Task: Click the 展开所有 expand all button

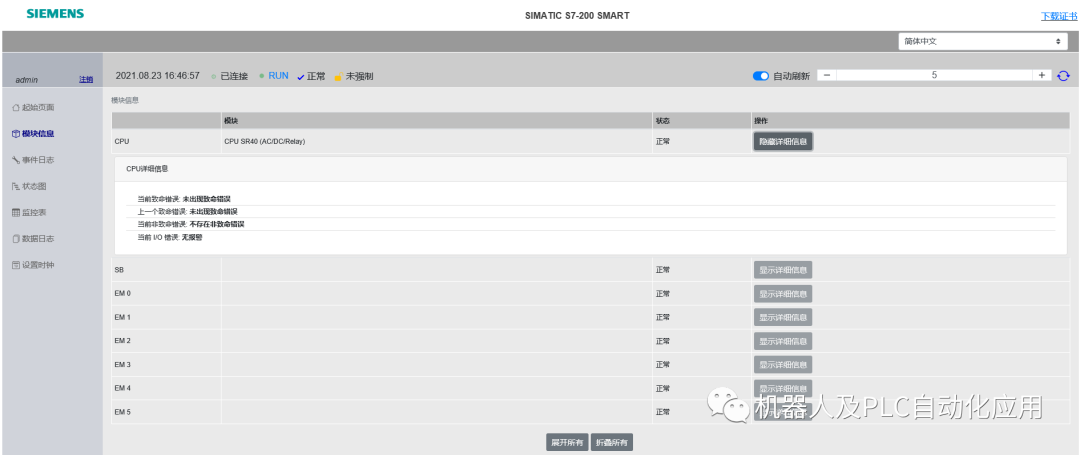Action: (x=568, y=443)
